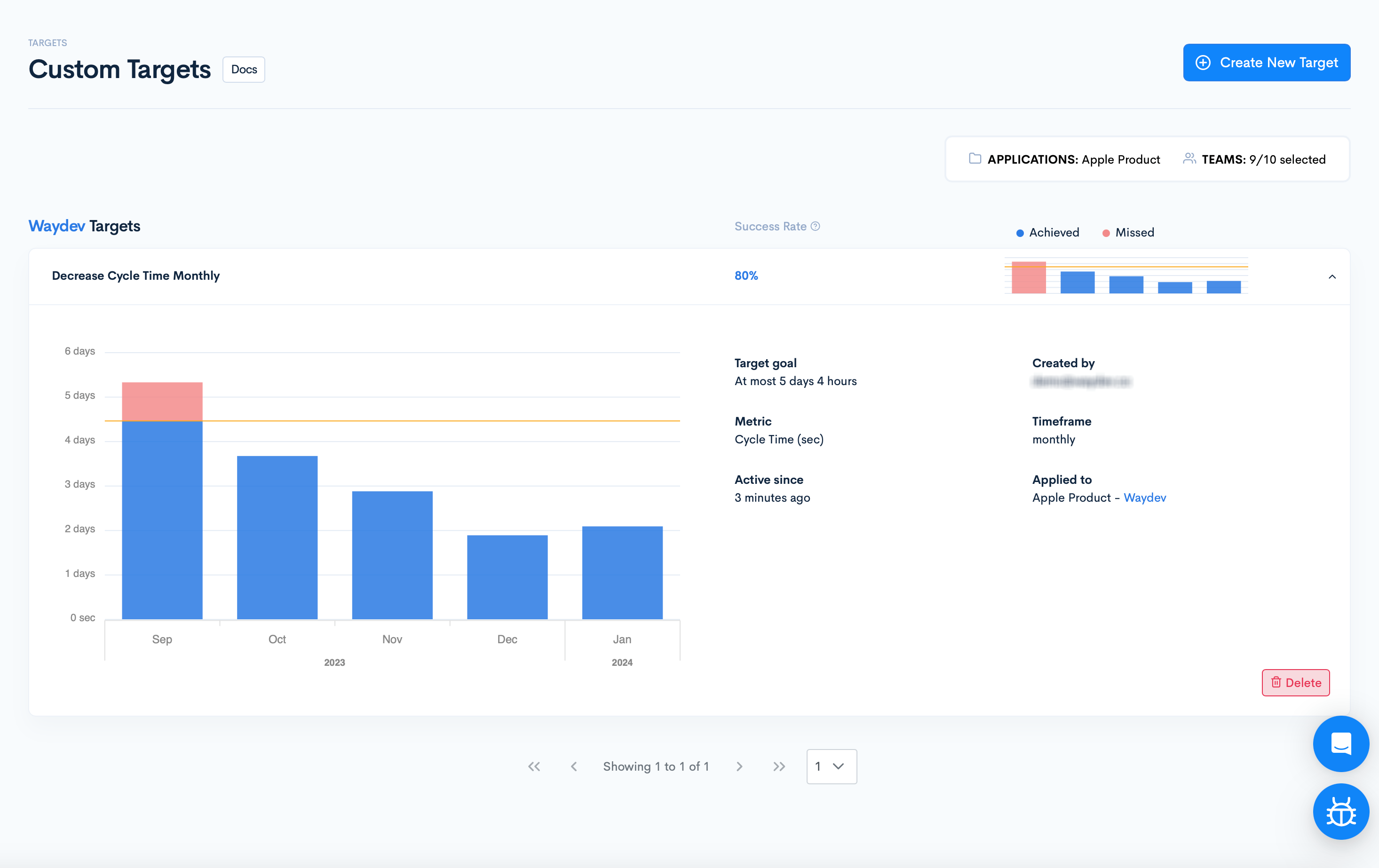Image resolution: width=1379 pixels, height=868 pixels.
Task: Follow the Waydev team link
Action: click(x=1144, y=497)
